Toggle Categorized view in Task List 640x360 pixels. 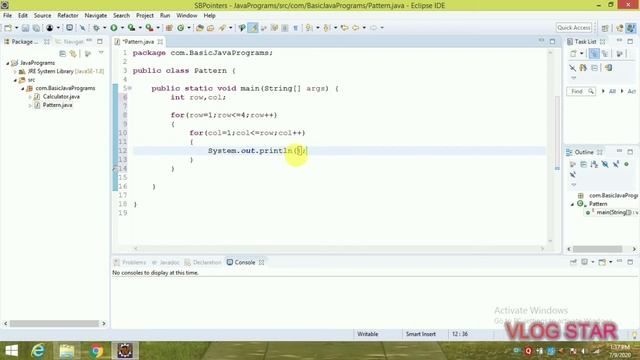[x=594, y=53]
